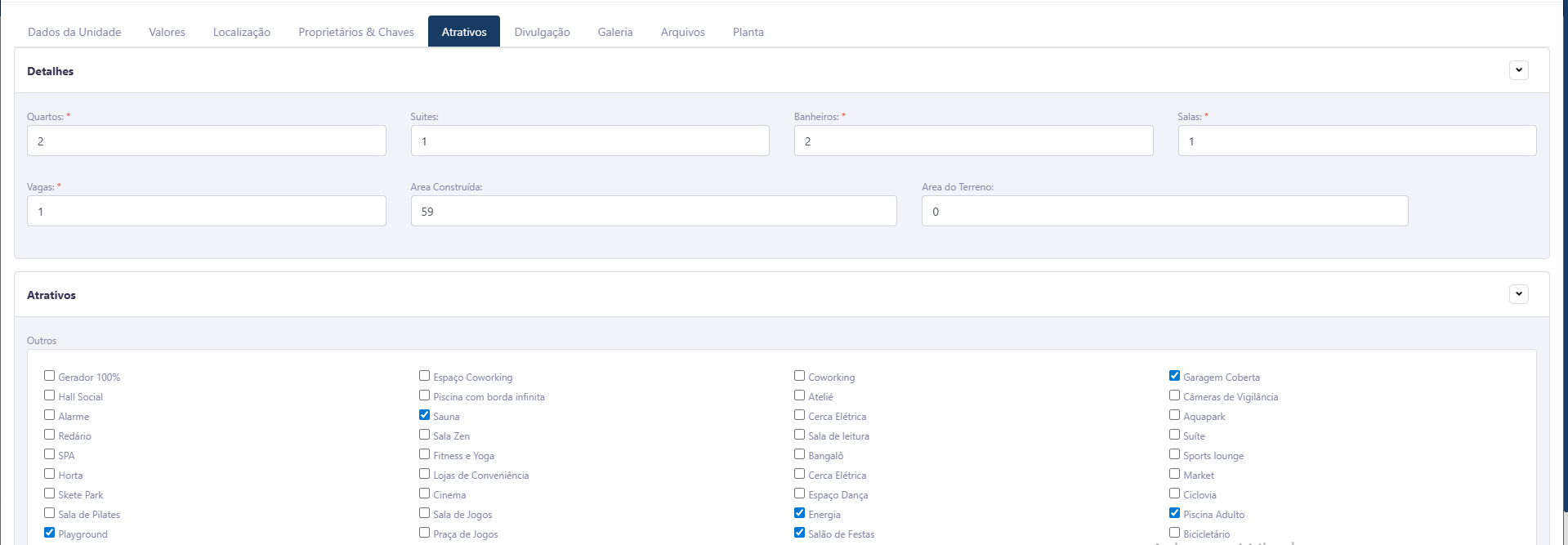Check the Cinema checkbox

pyautogui.click(x=424, y=494)
